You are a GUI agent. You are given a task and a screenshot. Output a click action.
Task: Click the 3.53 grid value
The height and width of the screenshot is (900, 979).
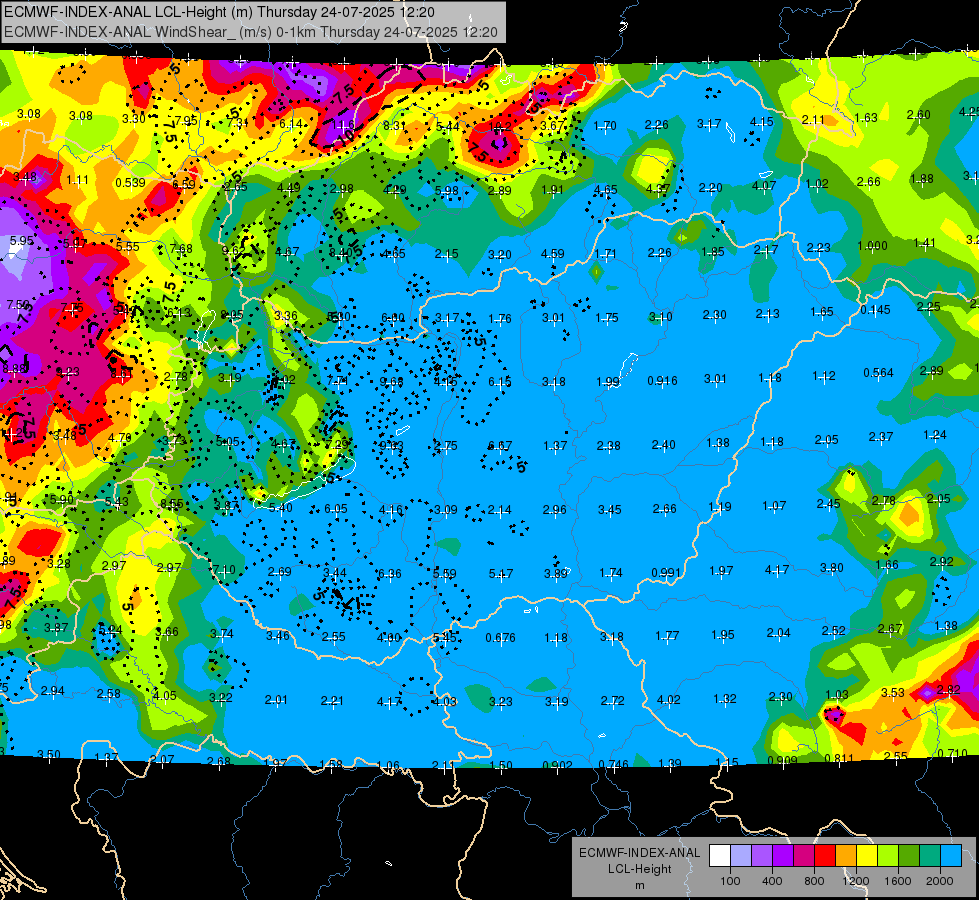tap(893, 693)
